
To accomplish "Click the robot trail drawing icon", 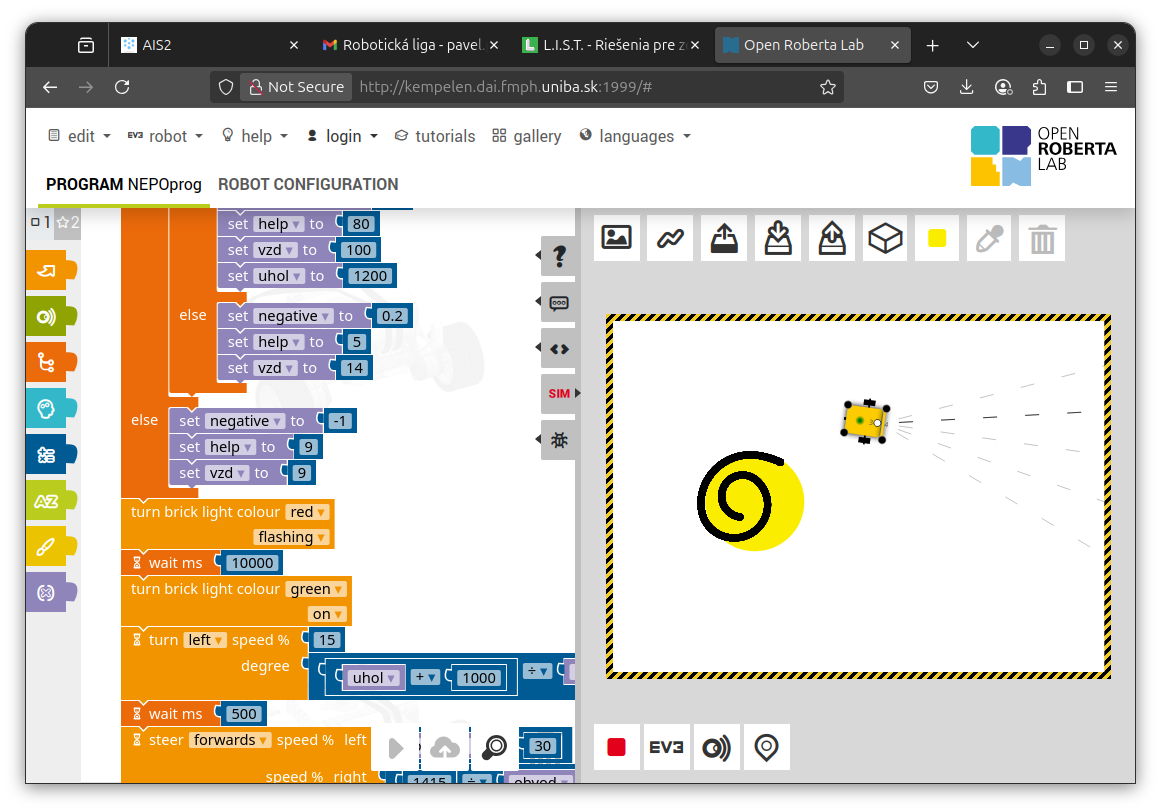I will (670, 238).
